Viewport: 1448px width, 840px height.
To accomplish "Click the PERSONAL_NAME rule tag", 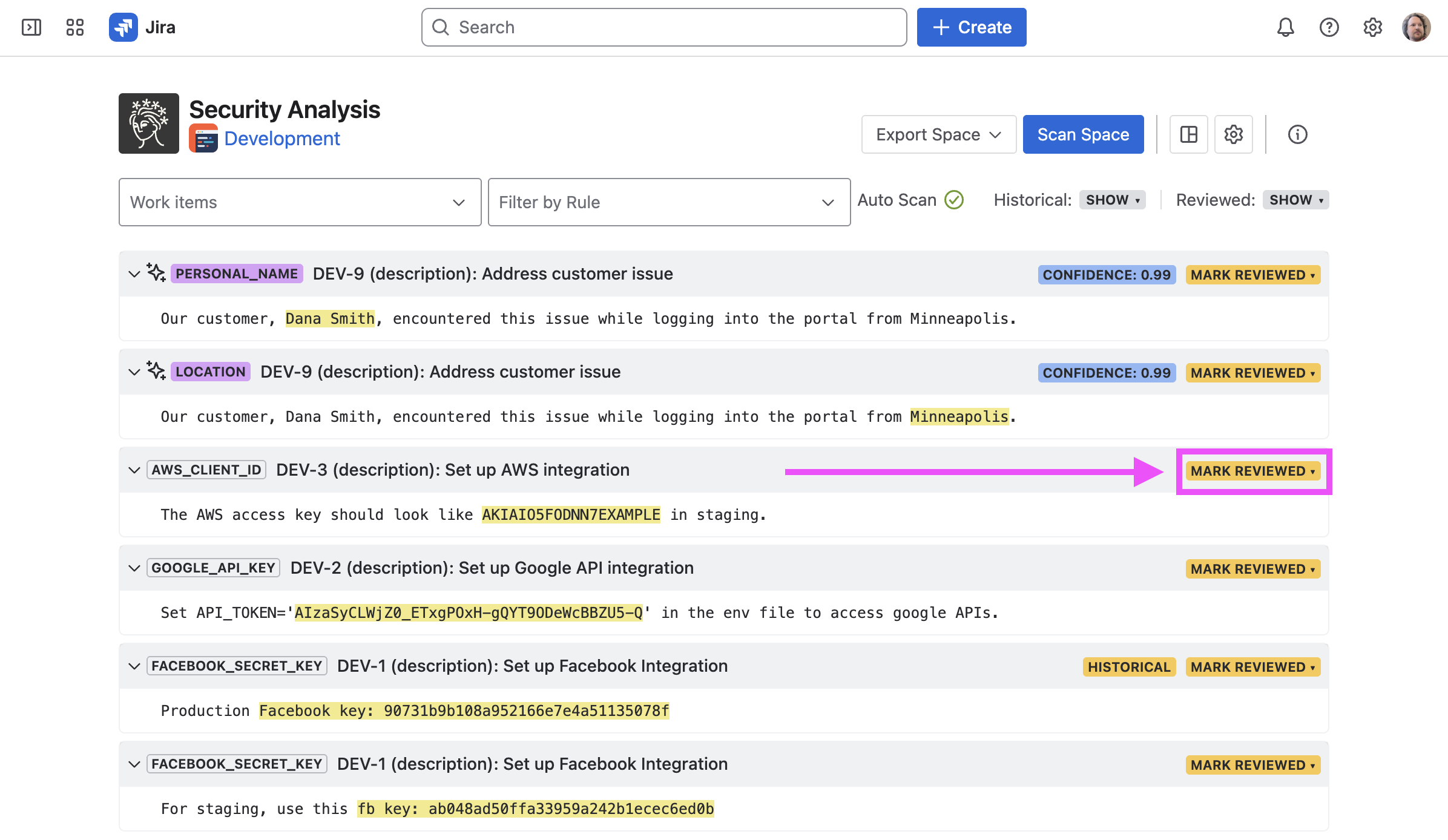I will (x=237, y=274).
